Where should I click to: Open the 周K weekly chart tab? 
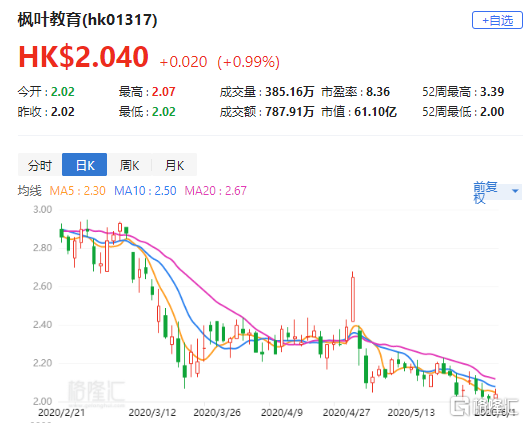pyautogui.click(x=130, y=165)
